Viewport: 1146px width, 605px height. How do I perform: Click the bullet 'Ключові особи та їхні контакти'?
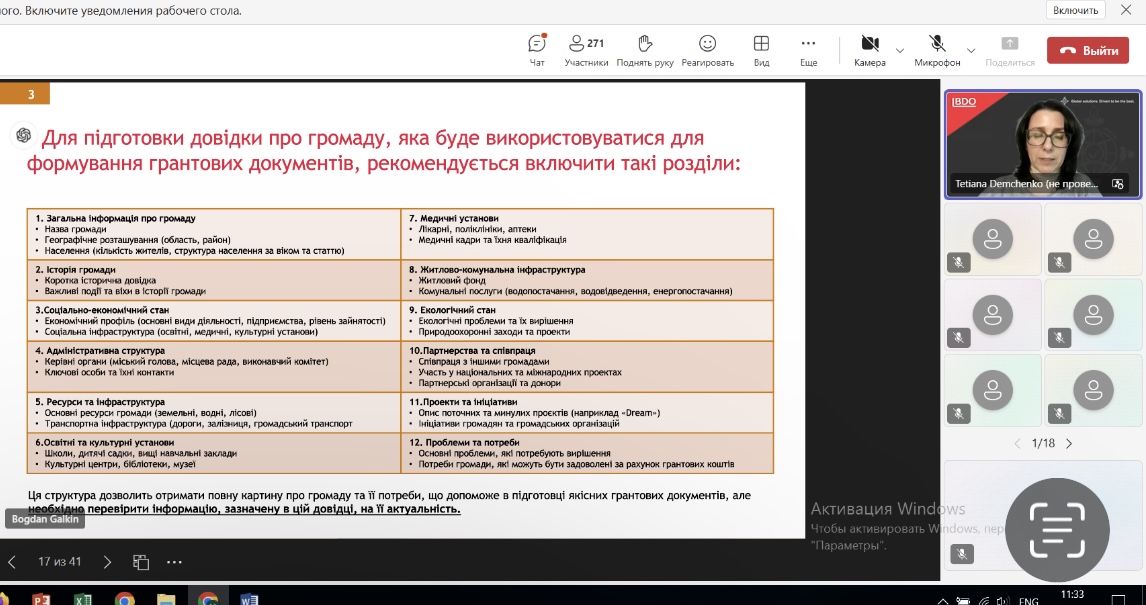click(x=110, y=372)
